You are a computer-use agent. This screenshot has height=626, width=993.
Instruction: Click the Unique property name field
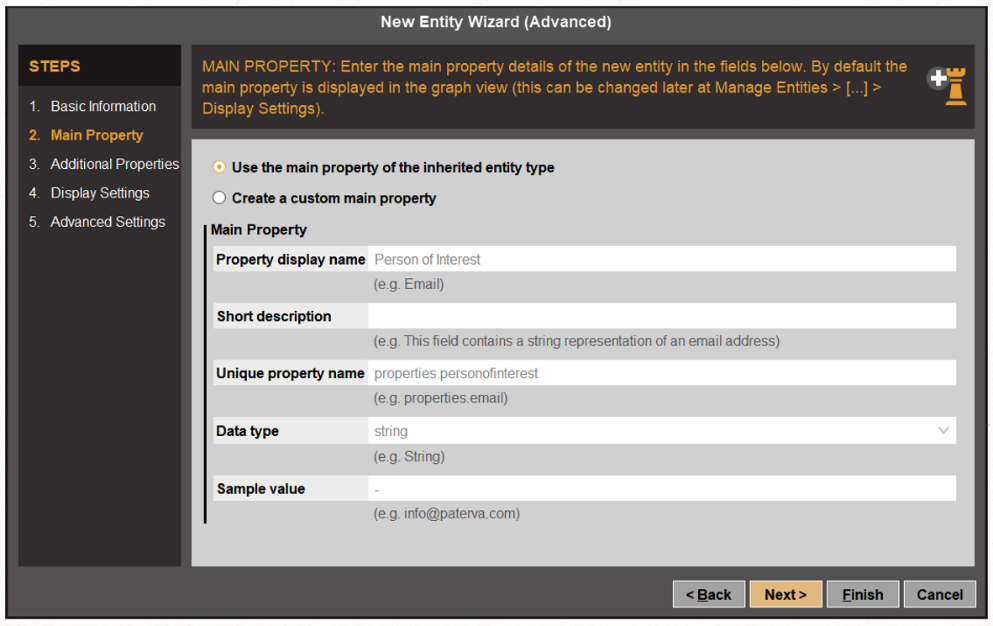pyautogui.click(x=661, y=373)
